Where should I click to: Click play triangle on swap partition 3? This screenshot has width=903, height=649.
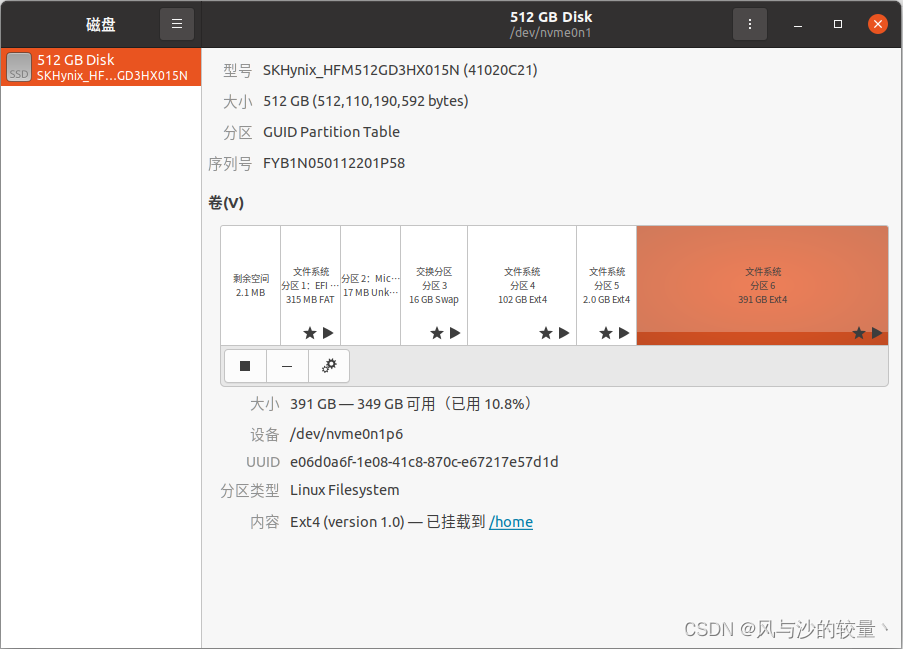pyautogui.click(x=455, y=333)
